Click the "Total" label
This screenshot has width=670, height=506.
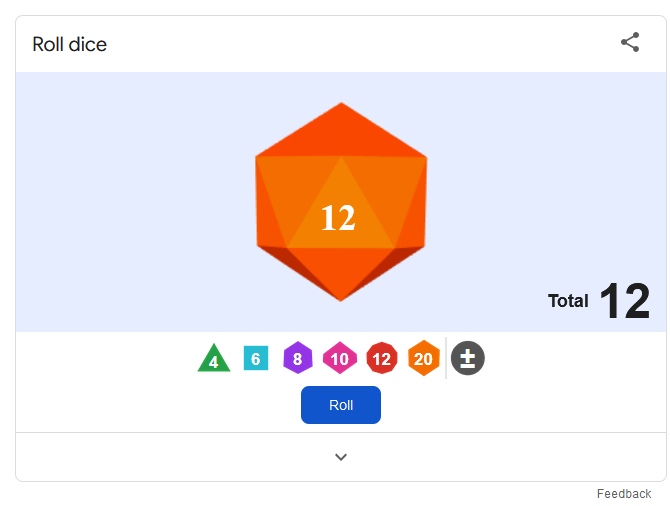pyautogui.click(x=568, y=301)
